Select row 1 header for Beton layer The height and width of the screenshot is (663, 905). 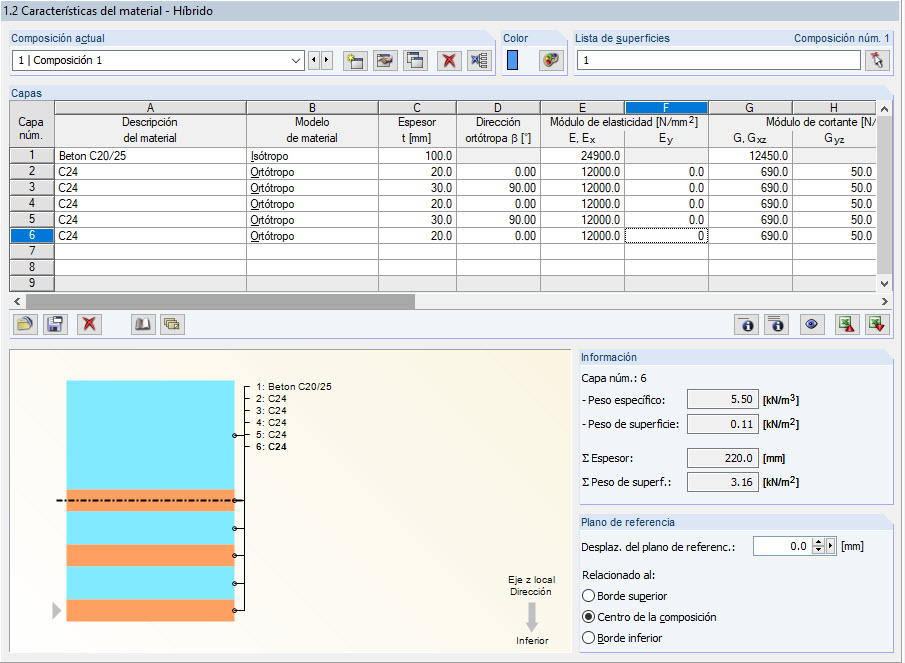point(32,156)
